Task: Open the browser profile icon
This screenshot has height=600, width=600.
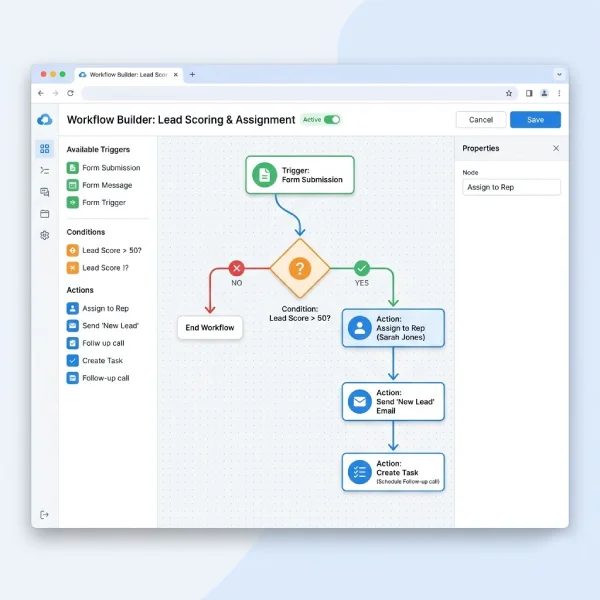Action: (544, 93)
